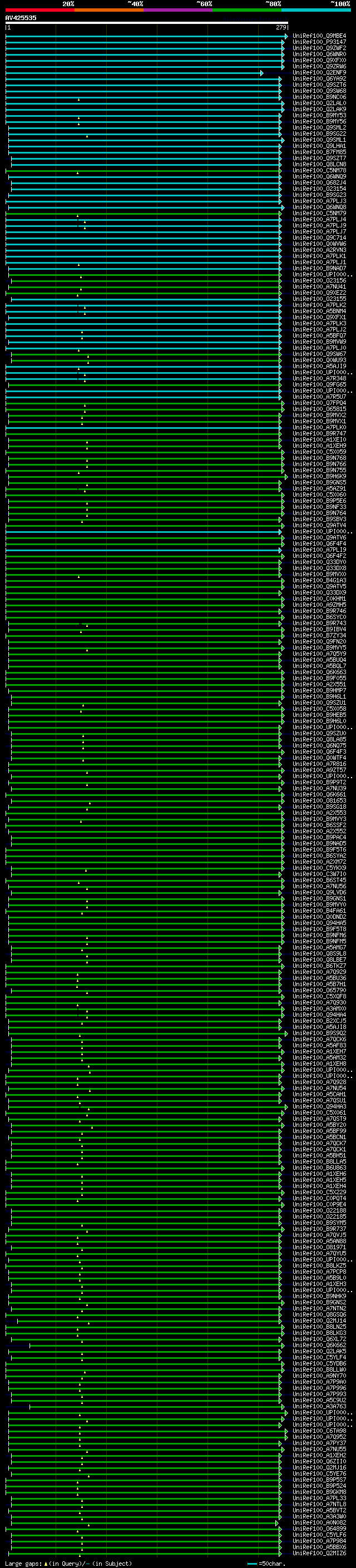Select the UniRef100_Q9C714 label
The image size is (356, 1568).
(x=319, y=238)
